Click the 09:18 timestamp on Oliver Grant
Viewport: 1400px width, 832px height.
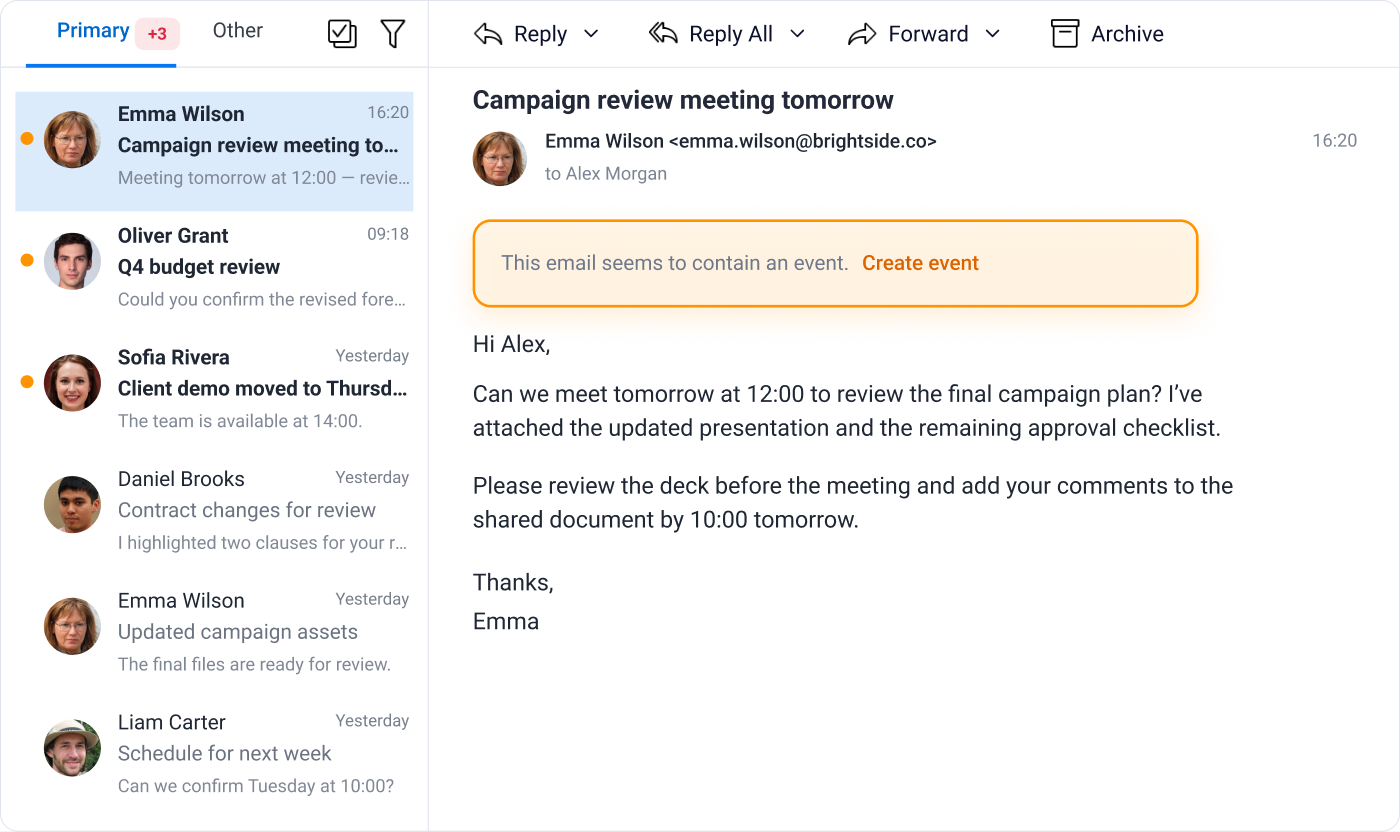pos(388,234)
